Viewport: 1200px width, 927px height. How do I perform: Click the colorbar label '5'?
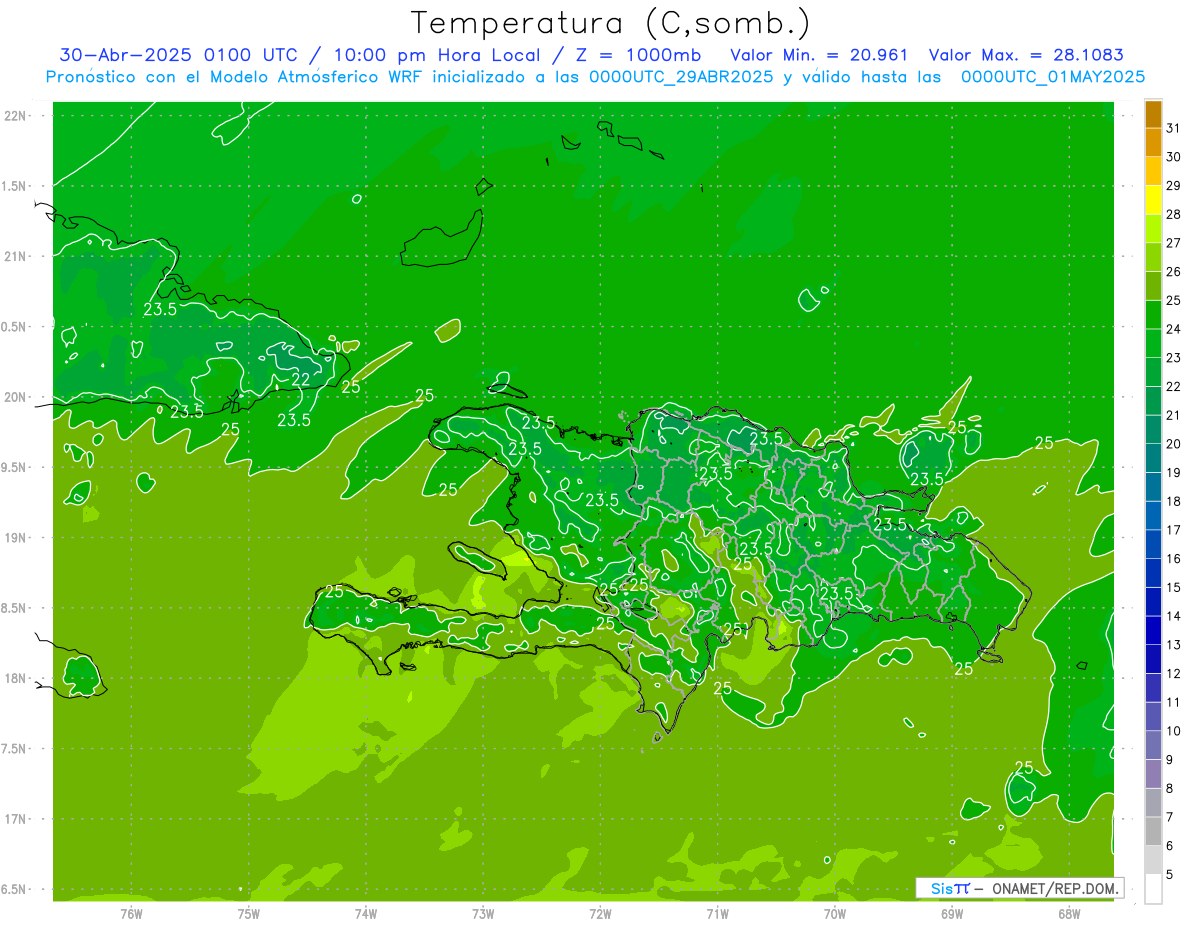coord(1169,875)
